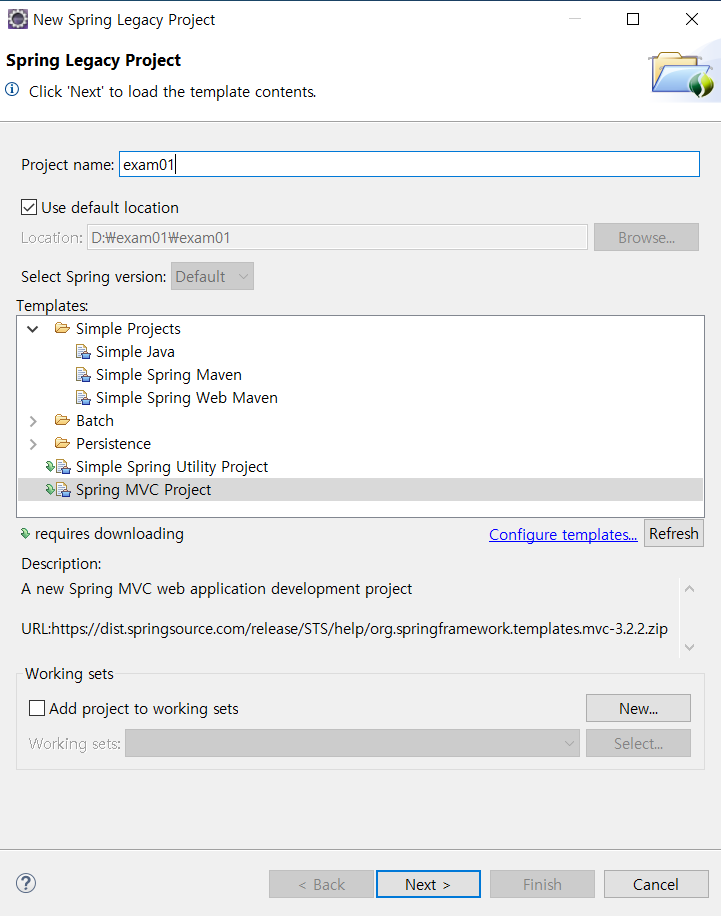Click New... working set button
Screen dimensions: 721x916
[638, 708]
